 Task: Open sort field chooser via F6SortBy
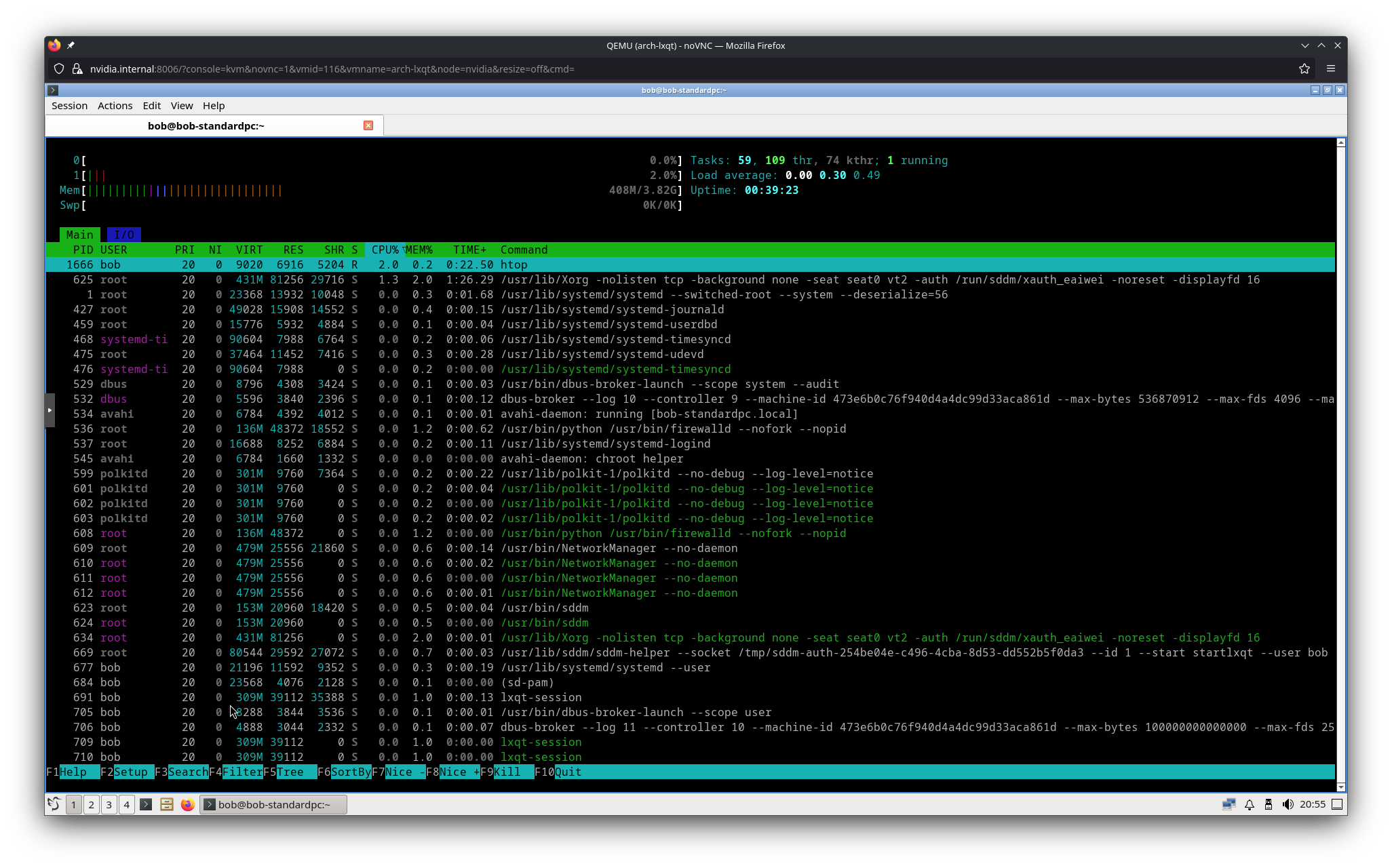point(343,772)
